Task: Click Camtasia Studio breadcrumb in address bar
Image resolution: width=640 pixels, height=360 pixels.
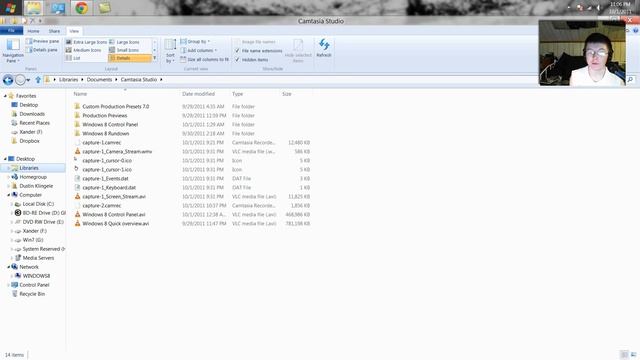Action: 139,80
